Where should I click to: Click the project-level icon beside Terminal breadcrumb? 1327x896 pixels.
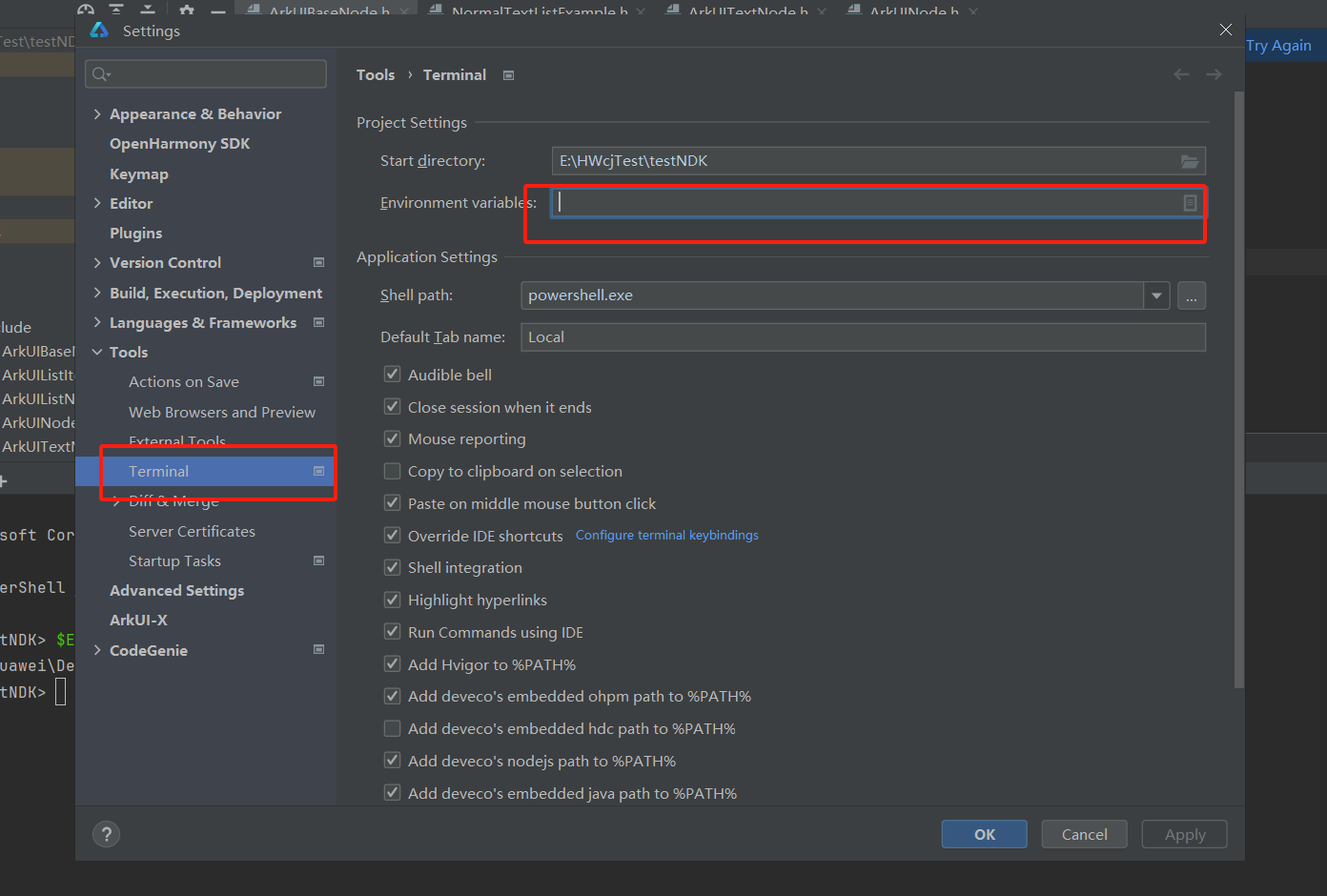click(x=508, y=75)
